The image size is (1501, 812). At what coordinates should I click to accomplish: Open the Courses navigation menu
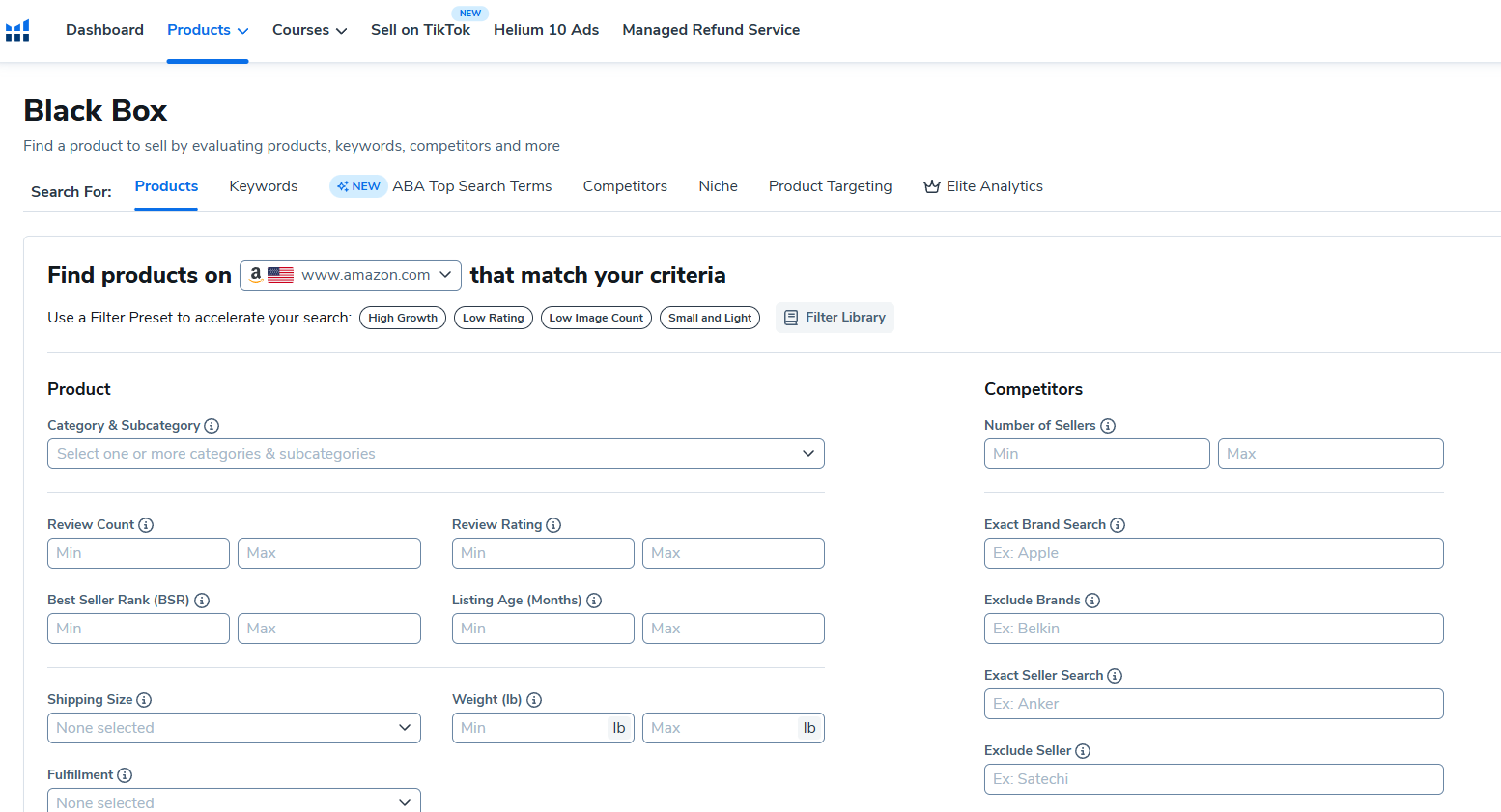[309, 30]
